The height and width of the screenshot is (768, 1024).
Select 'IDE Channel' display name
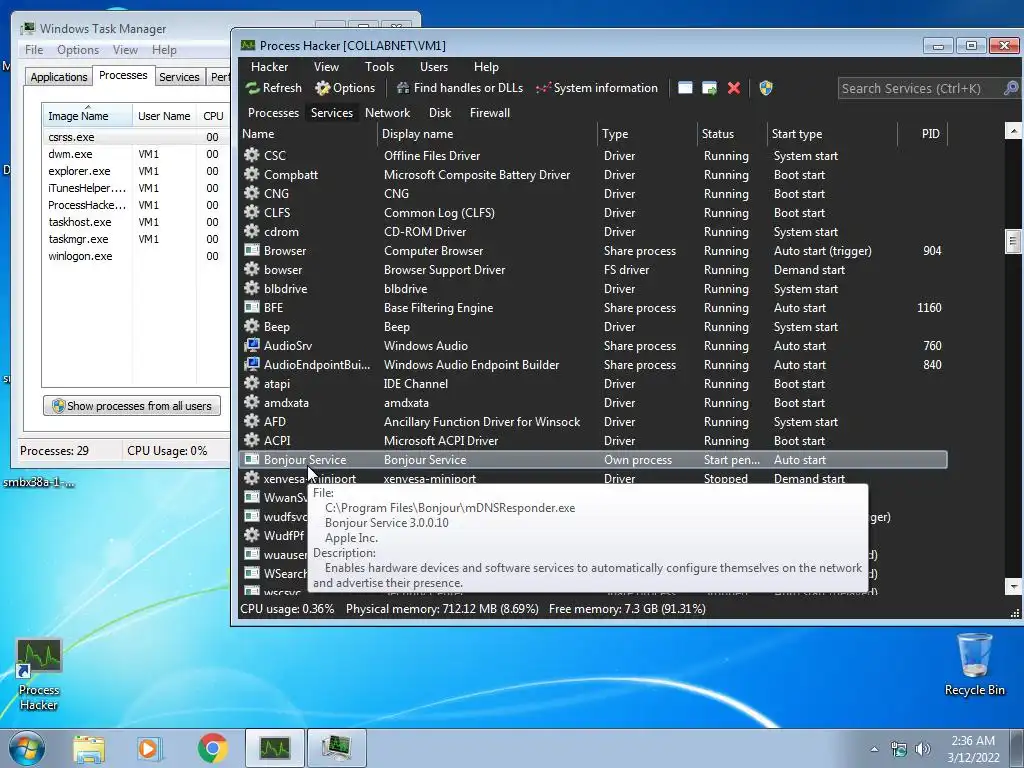pos(416,384)
